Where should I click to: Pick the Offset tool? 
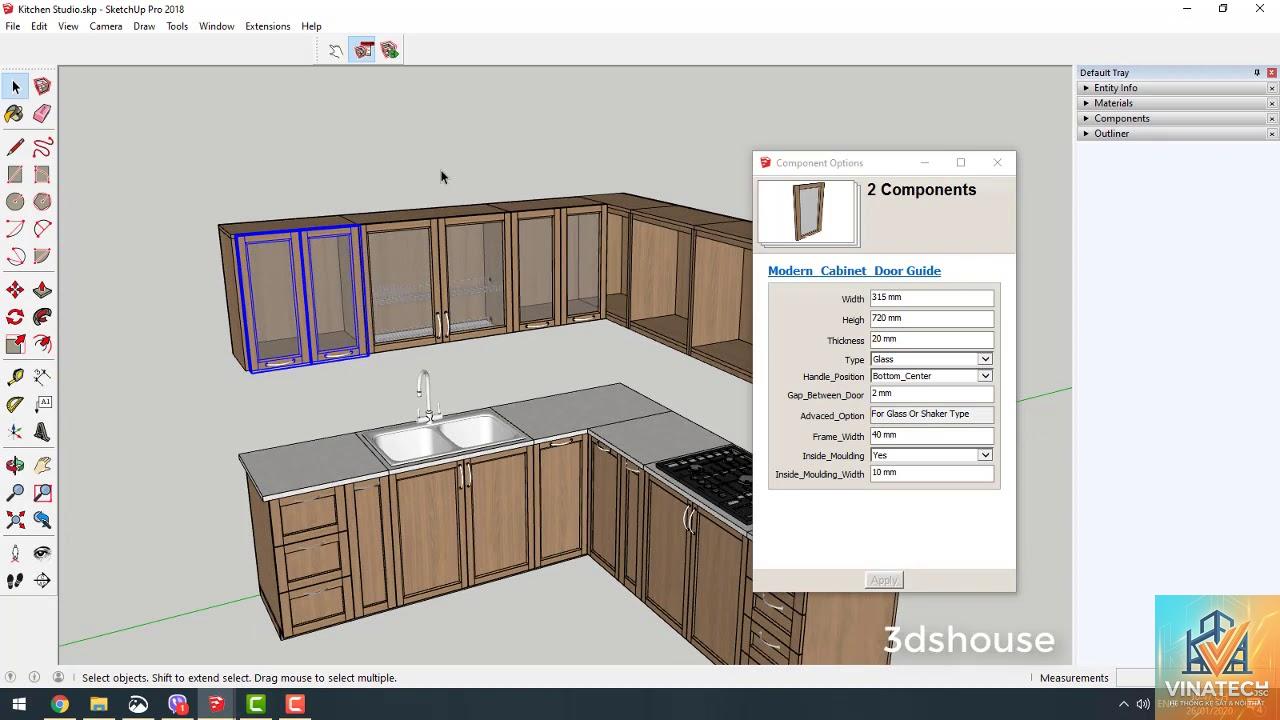[x=42, y=344]
